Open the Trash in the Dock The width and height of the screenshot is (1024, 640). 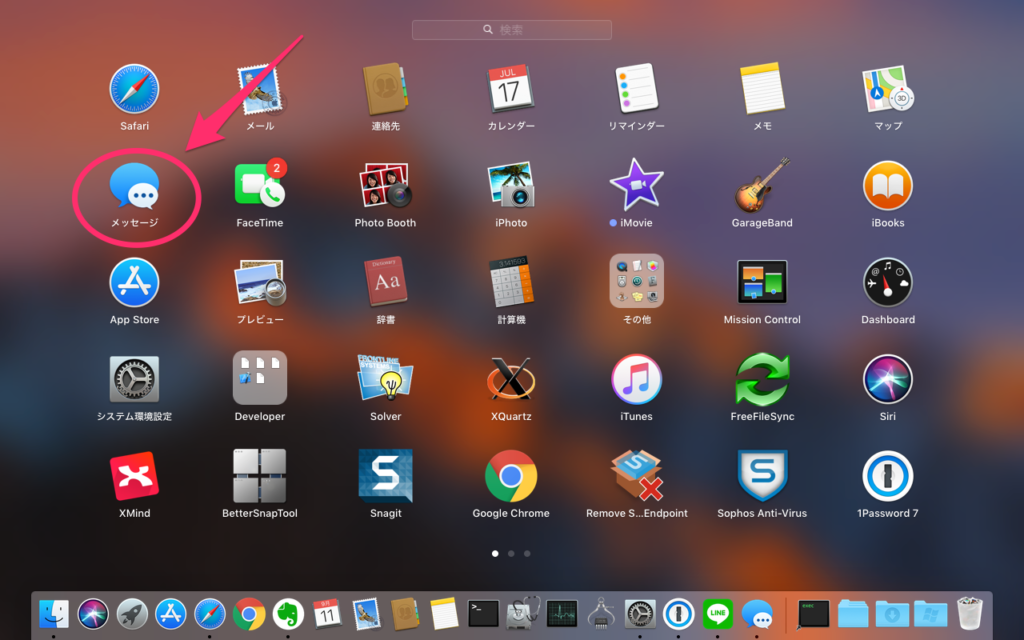[969, 613]
